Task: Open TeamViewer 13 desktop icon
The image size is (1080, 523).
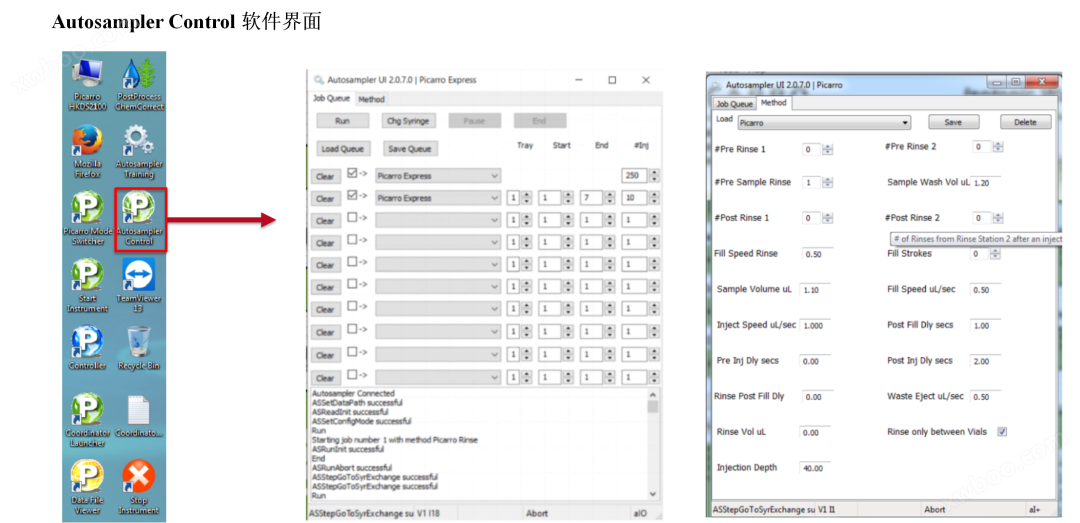Action: [x=139, y=285]
